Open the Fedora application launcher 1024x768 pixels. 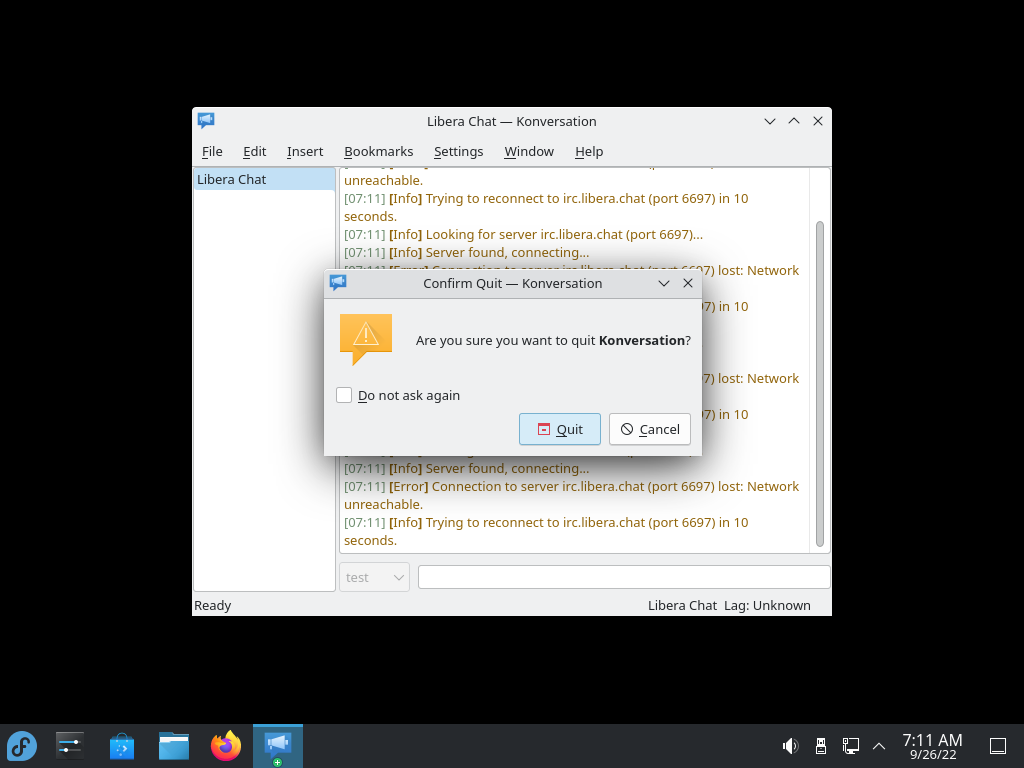coord(22,746)
